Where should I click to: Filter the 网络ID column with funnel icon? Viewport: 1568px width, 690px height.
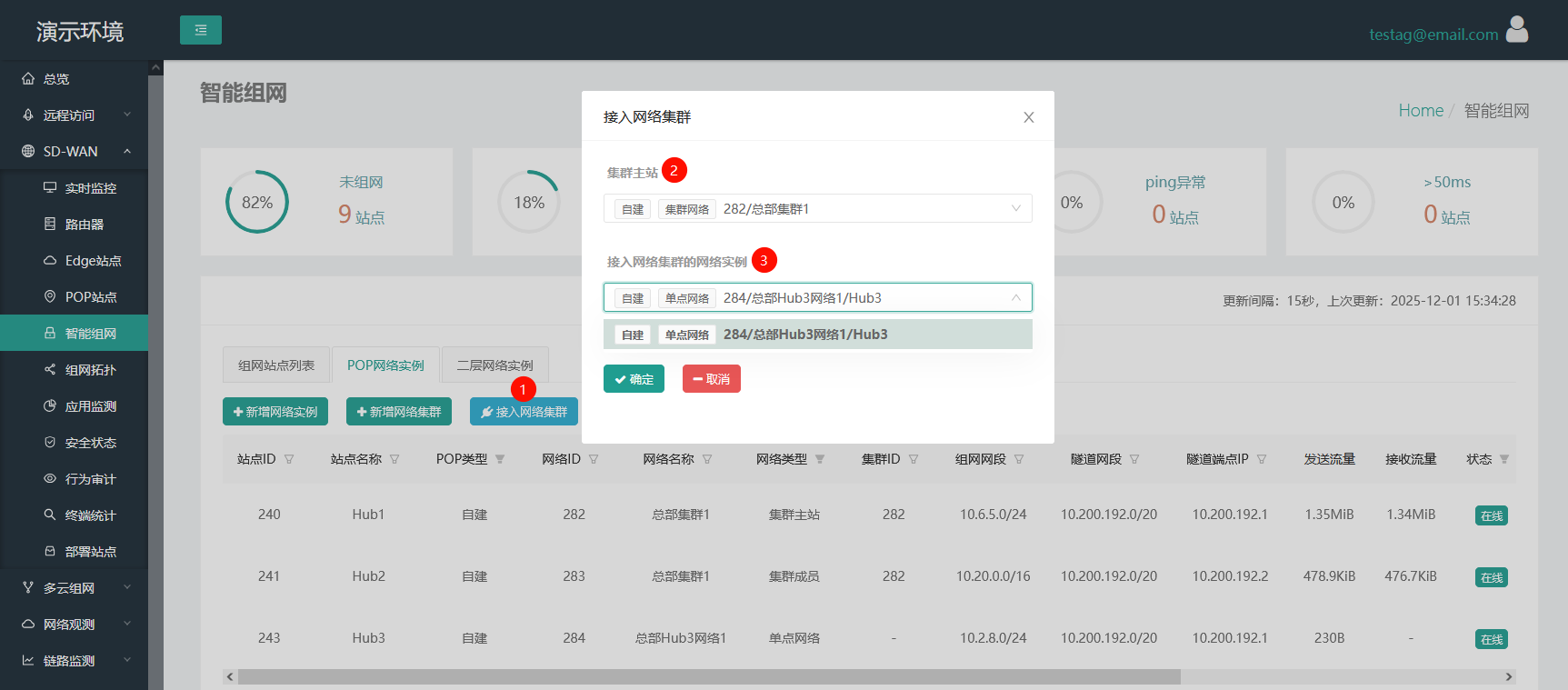[594, 459]
